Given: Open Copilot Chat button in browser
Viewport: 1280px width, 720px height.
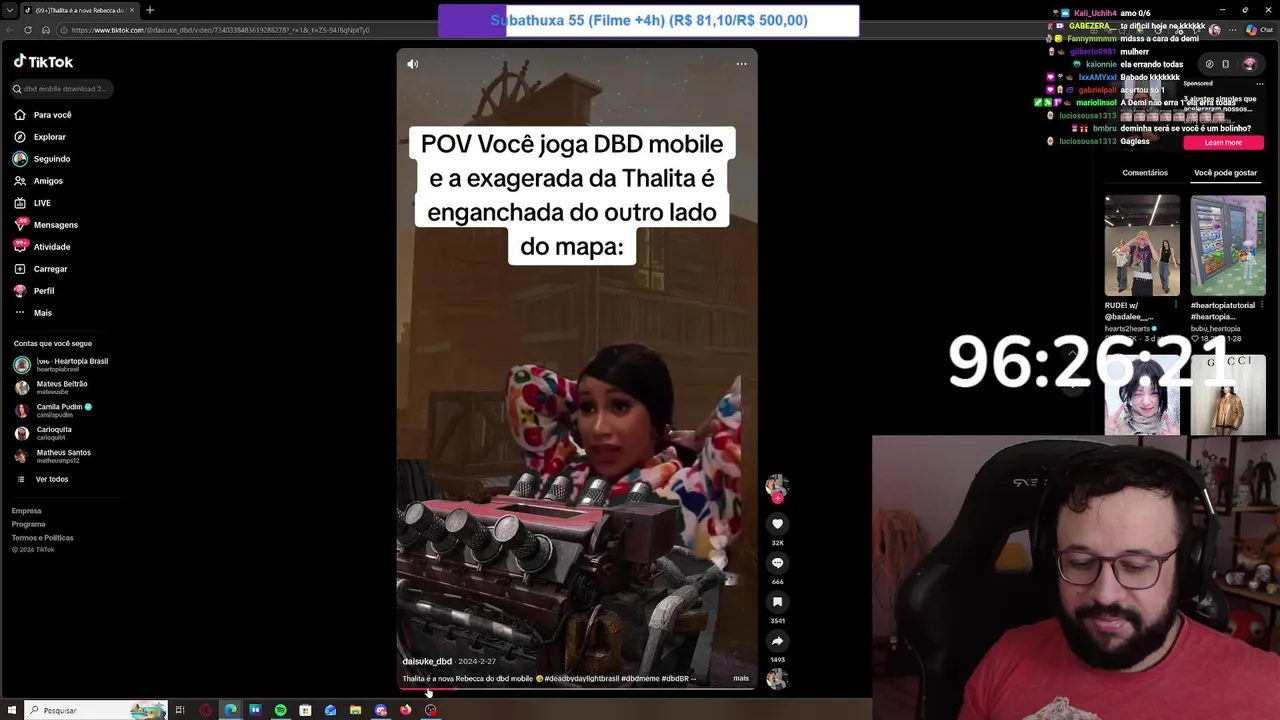Looking at the screenshot, I should pos(1259,30).
